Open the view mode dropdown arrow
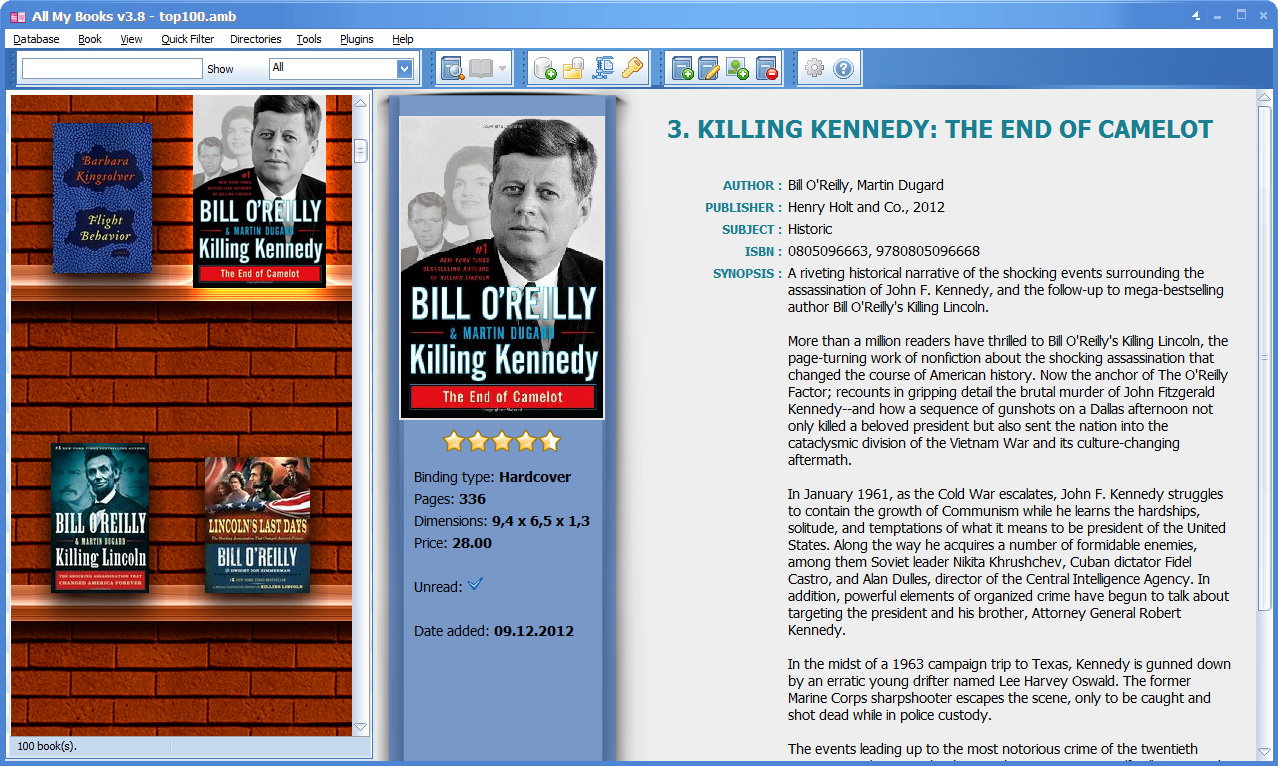1278x766 pixels. pyautogui.click(x=502, y=69)
